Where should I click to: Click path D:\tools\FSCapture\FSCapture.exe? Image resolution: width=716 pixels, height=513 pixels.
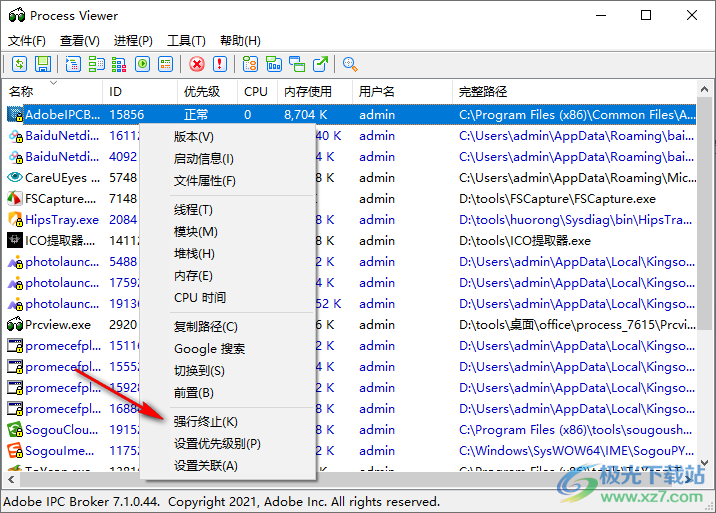coord(557,199)
